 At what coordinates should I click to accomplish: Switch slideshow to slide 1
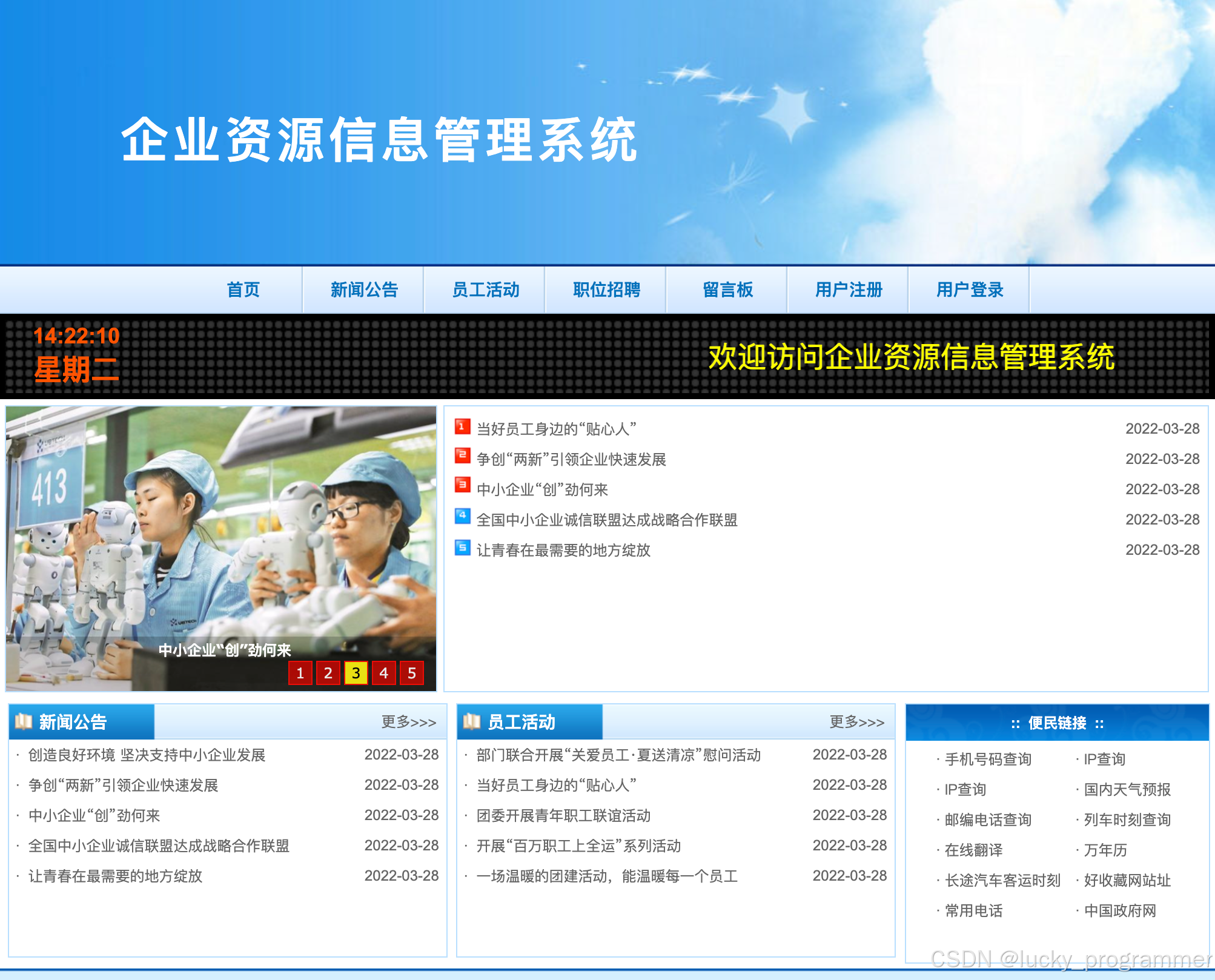click(300, 673)
